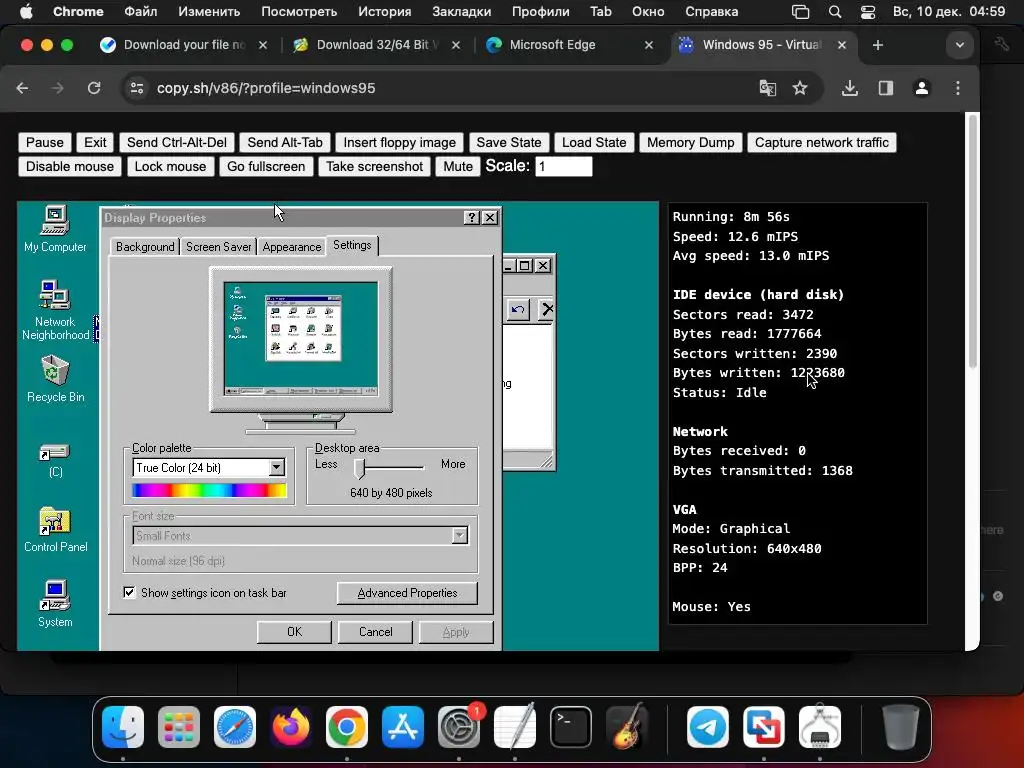Open Network Neighborhood desktop icon
This screenshot has height=768, width=1024.
coord(55,310)
